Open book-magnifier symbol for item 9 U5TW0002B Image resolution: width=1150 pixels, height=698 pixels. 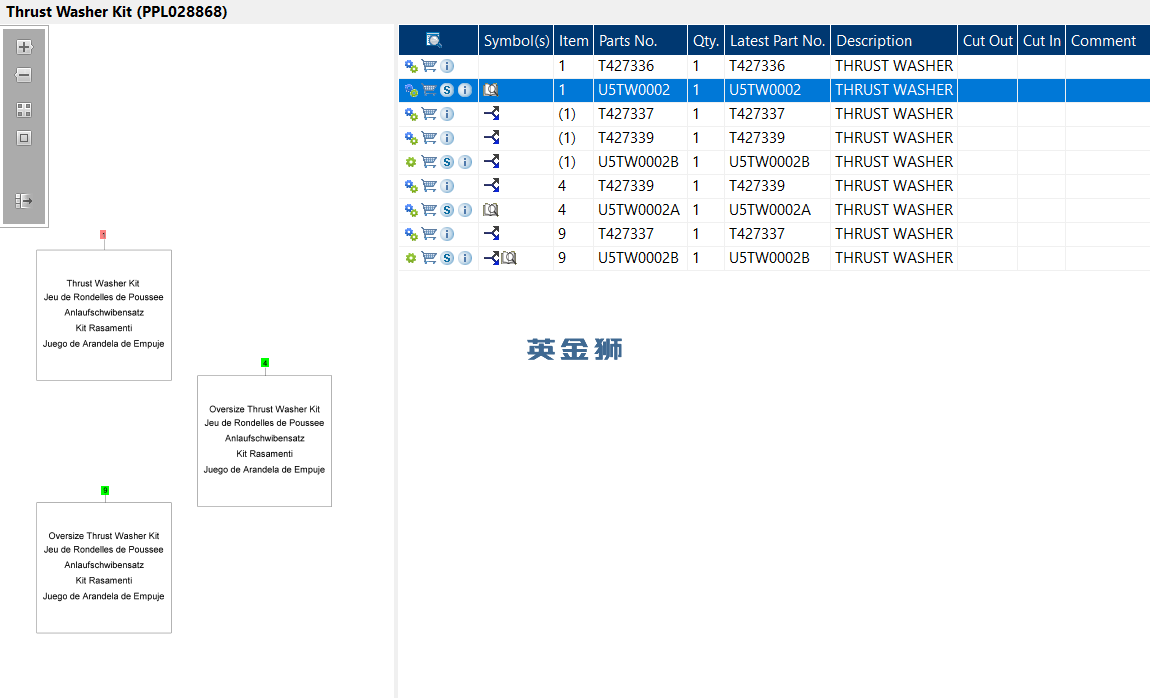coord(509,258)
